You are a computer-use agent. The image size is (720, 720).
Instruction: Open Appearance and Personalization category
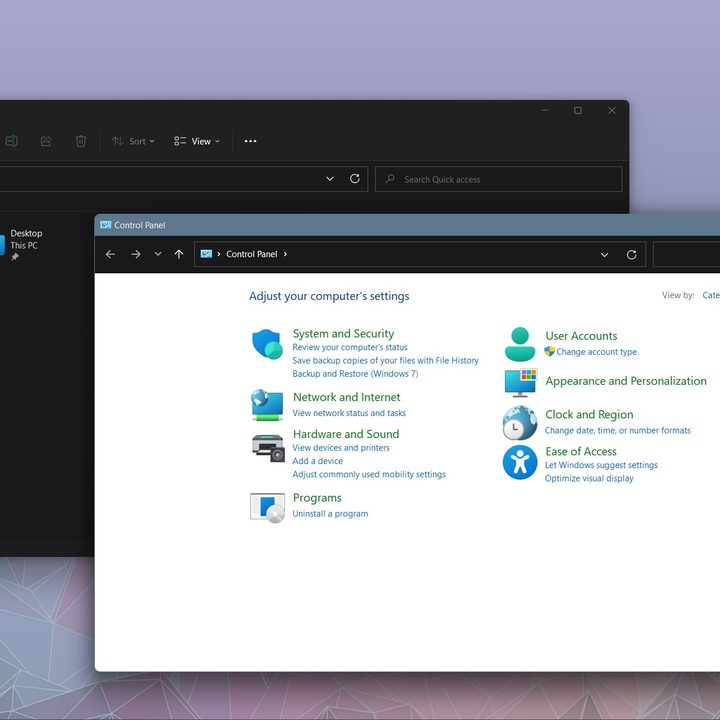click(626, 381)
